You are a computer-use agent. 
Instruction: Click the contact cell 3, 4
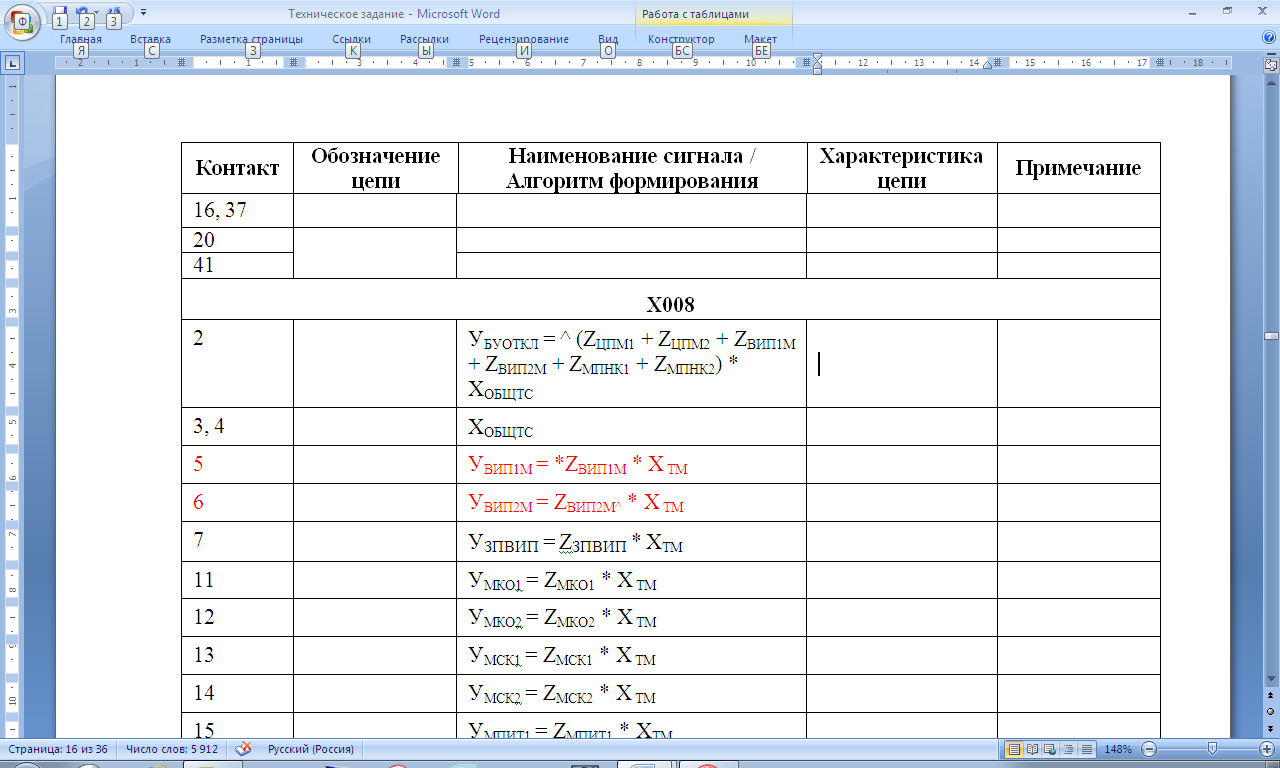[x=236, y=427]
